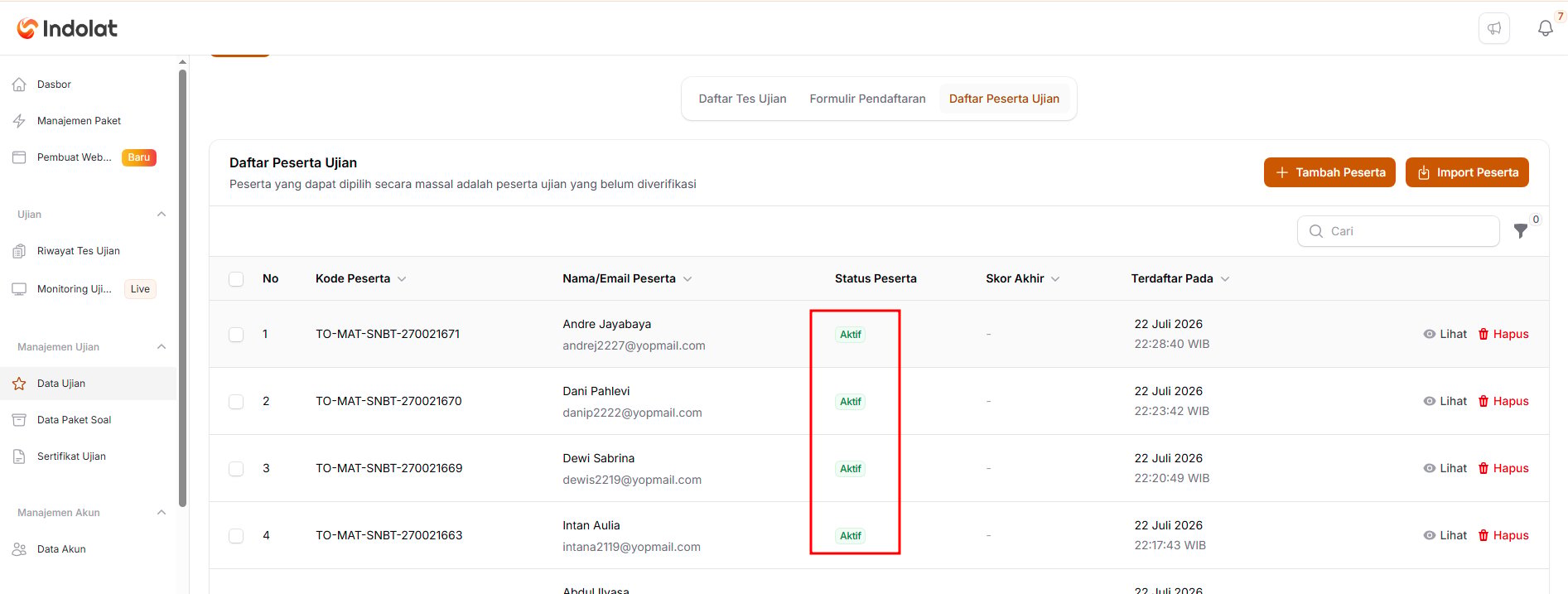The image size is (1568, 594).
Task: Click the Data Akun users icon
Action: tap(19, 549)
